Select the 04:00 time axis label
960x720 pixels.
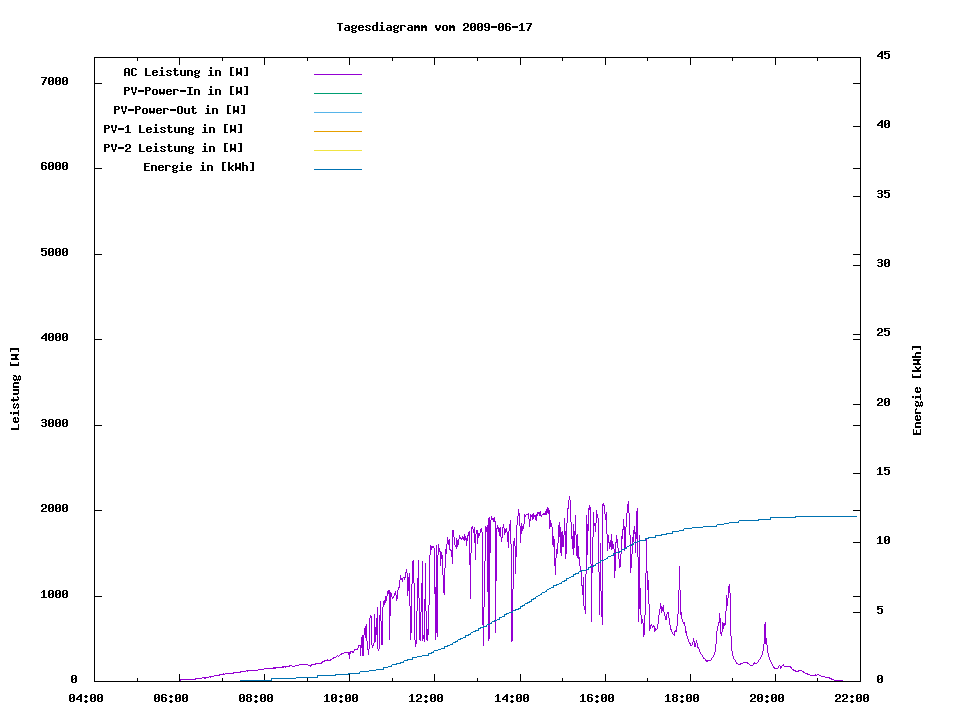point(85,698)
